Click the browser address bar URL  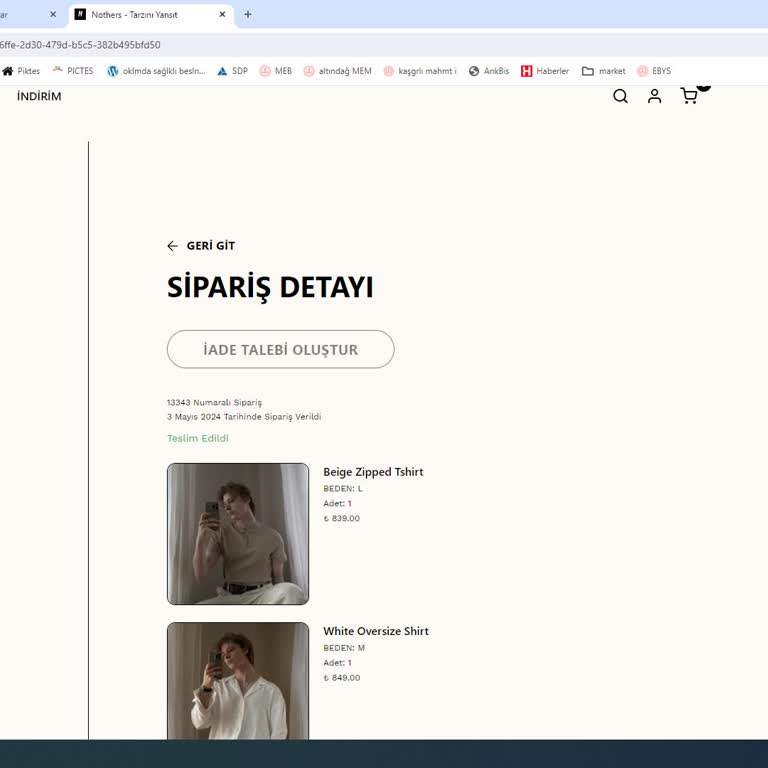pyautogui.click(x=80, y=45)
